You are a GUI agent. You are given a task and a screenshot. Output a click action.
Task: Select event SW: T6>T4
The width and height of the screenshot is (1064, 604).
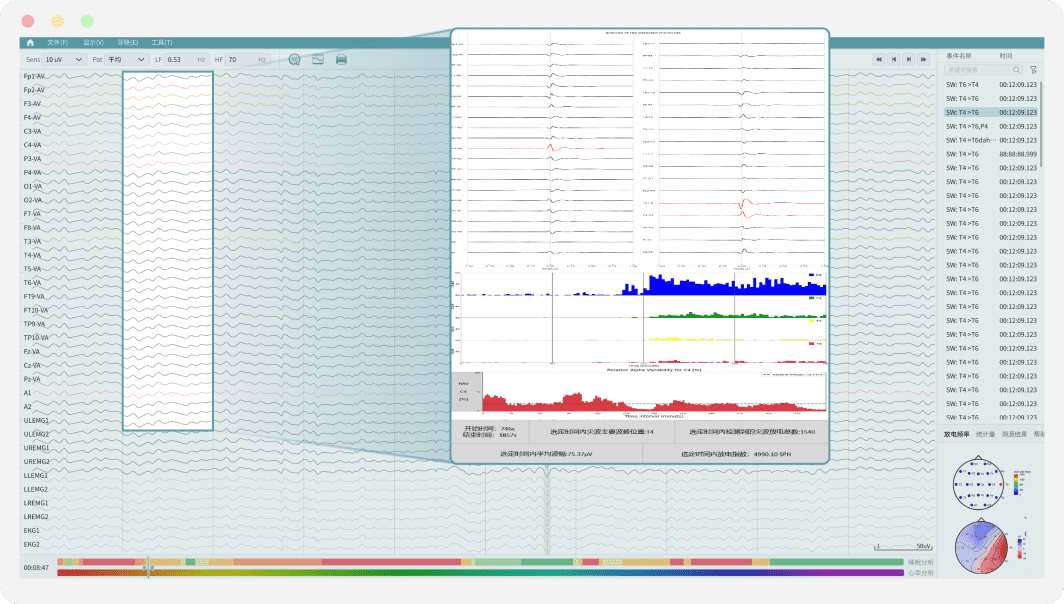pyautogui.click(x=991, y=85)
